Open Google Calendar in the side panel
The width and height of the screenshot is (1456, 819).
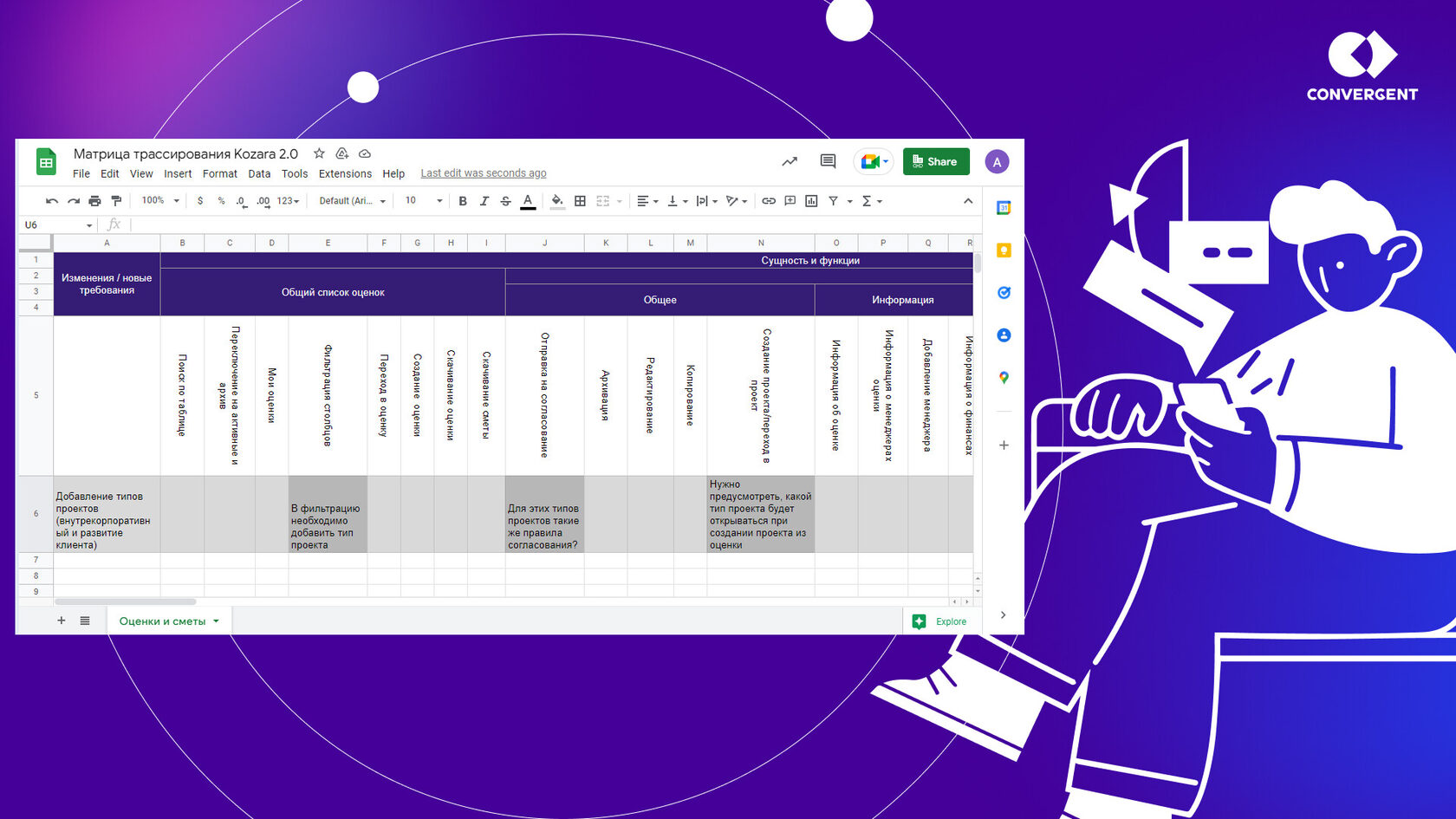tap(1004, 208)
